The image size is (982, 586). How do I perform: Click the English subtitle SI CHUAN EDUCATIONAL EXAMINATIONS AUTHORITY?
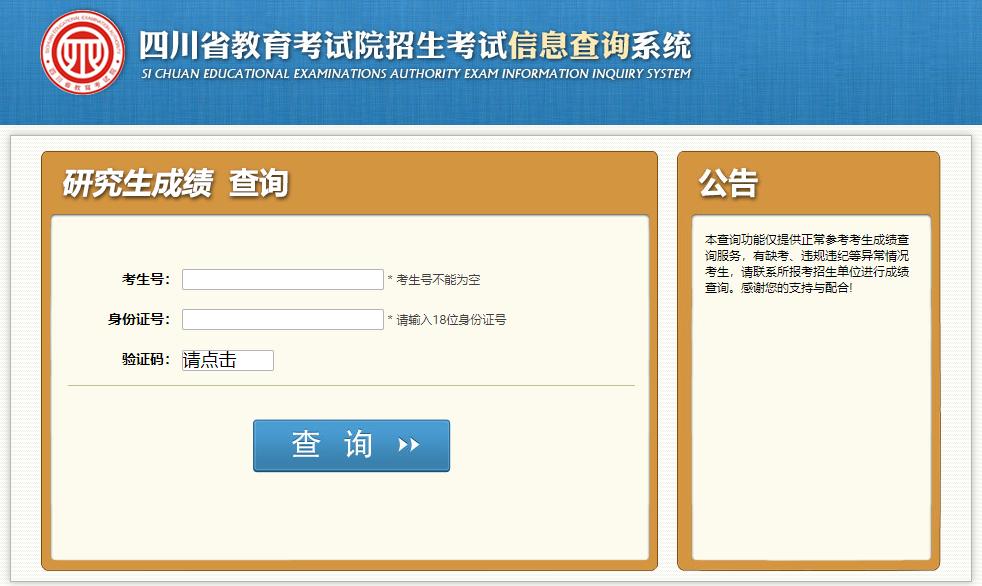click(416, 73)
